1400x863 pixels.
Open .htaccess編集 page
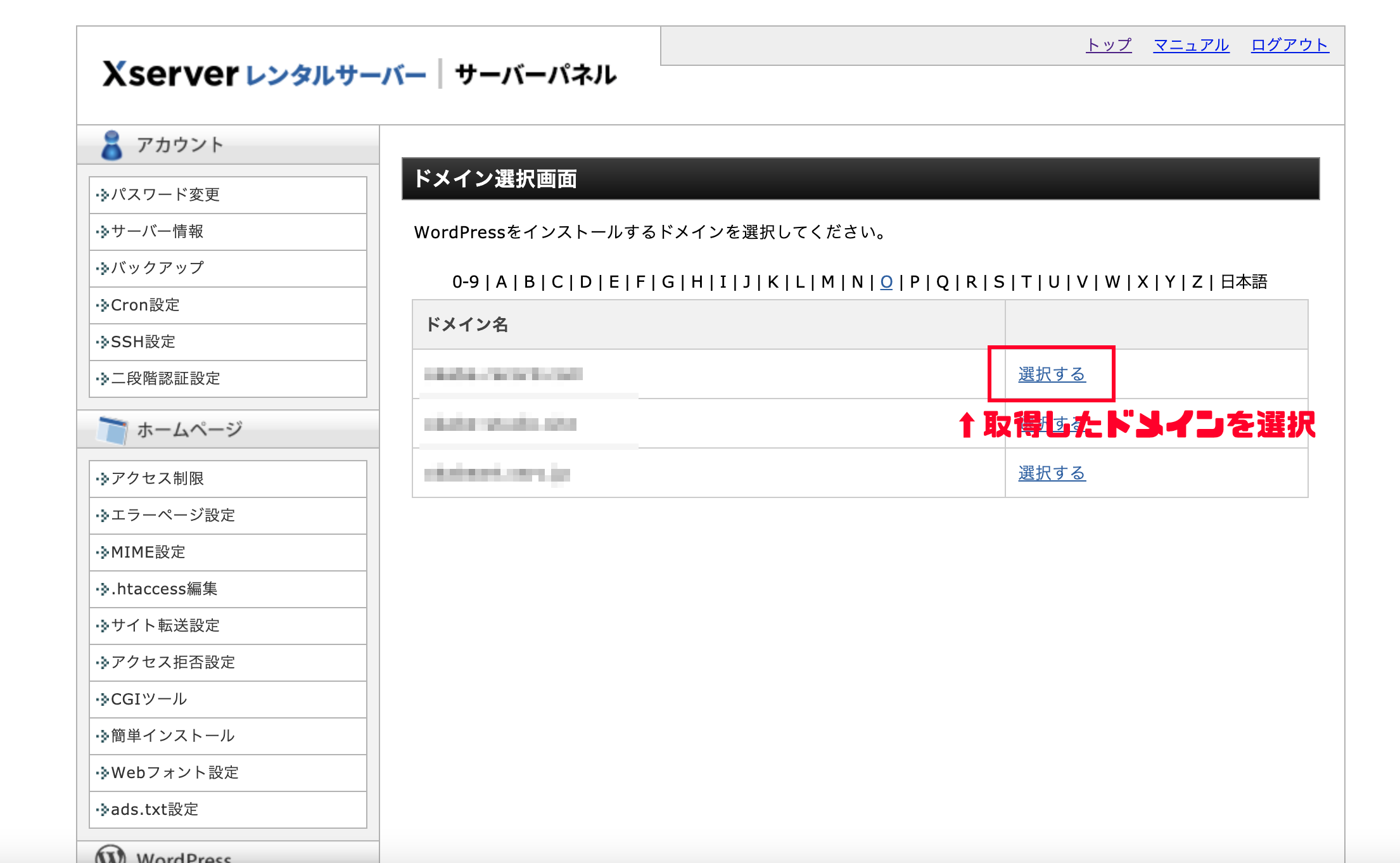(164, 589)
